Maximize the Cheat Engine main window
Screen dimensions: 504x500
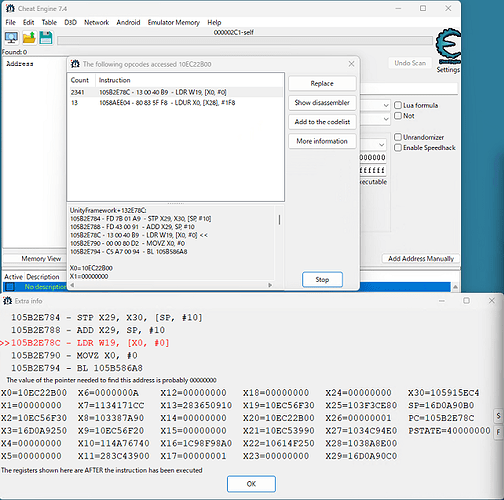423,8
